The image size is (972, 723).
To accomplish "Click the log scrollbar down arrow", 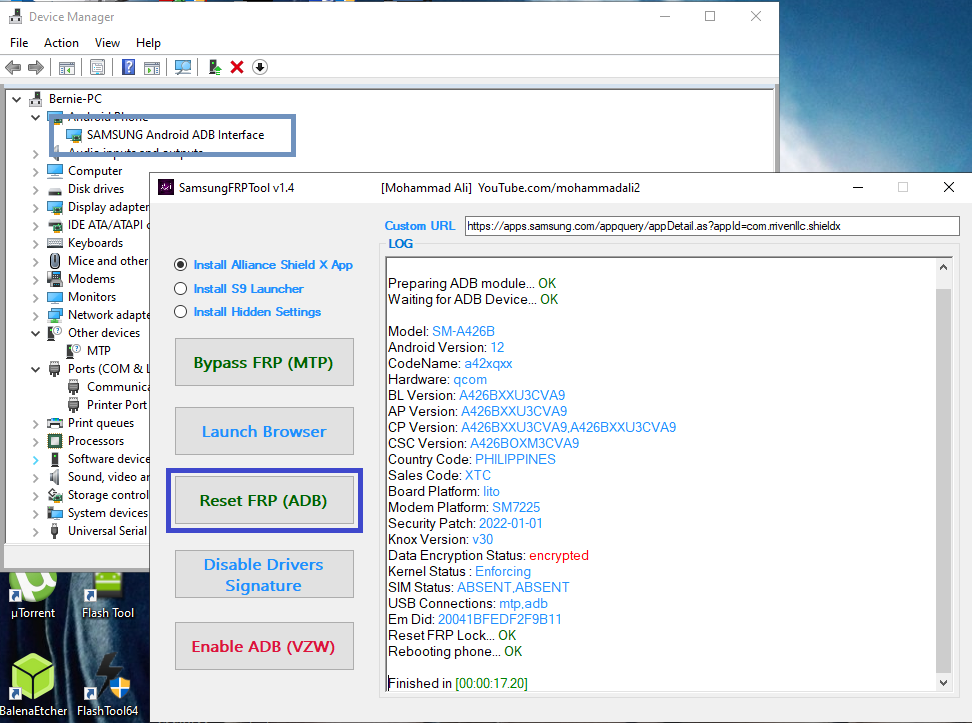I will (943, 683).
